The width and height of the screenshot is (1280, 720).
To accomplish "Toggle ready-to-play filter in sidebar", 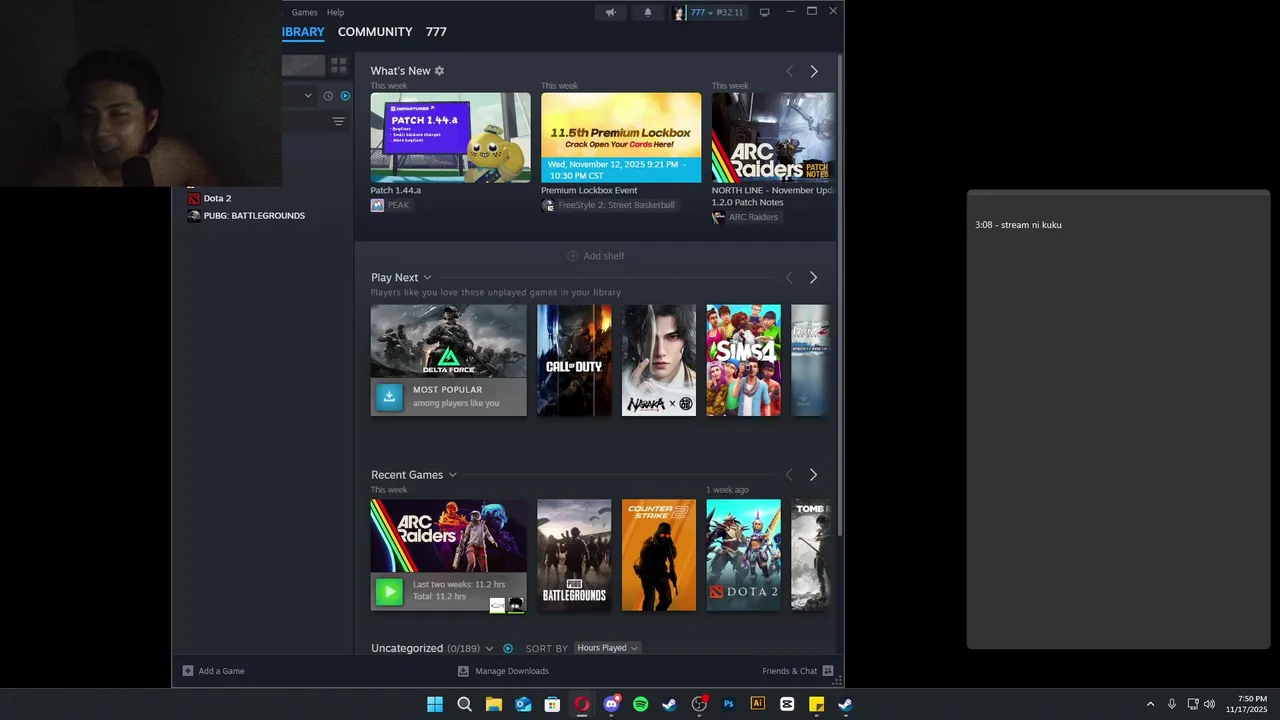I will [345, 96].
